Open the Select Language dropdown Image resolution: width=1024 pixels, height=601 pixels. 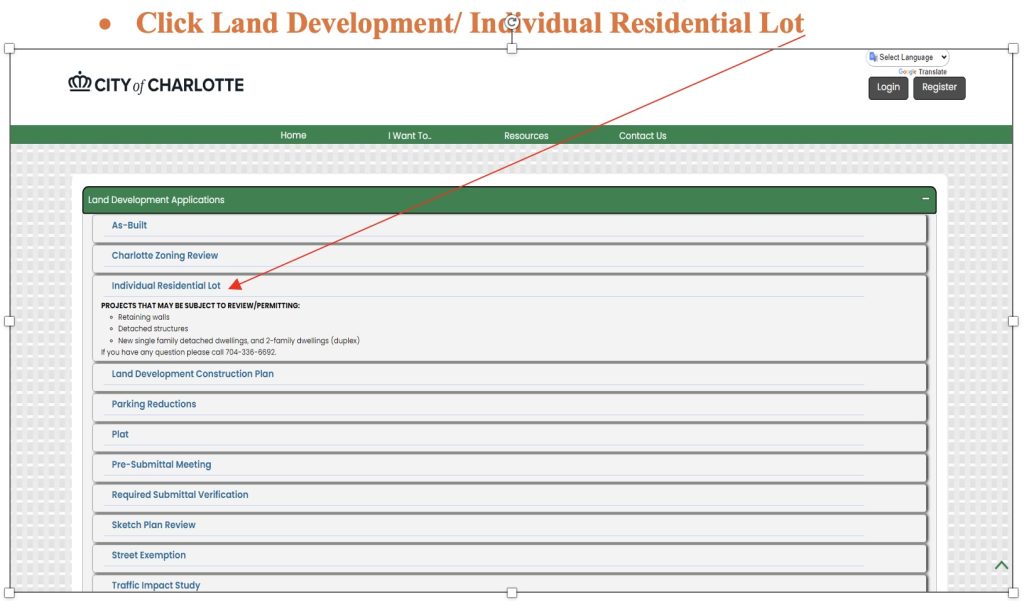(908, 58)
